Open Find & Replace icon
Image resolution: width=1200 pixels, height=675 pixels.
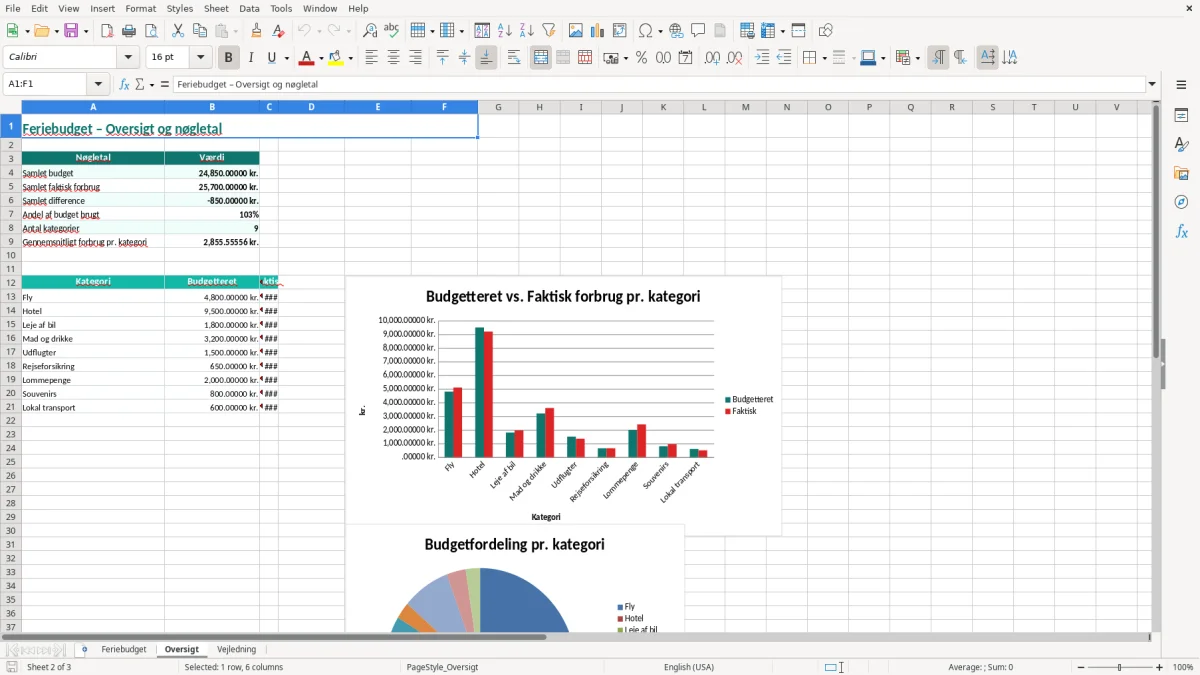tap(370, 31)
